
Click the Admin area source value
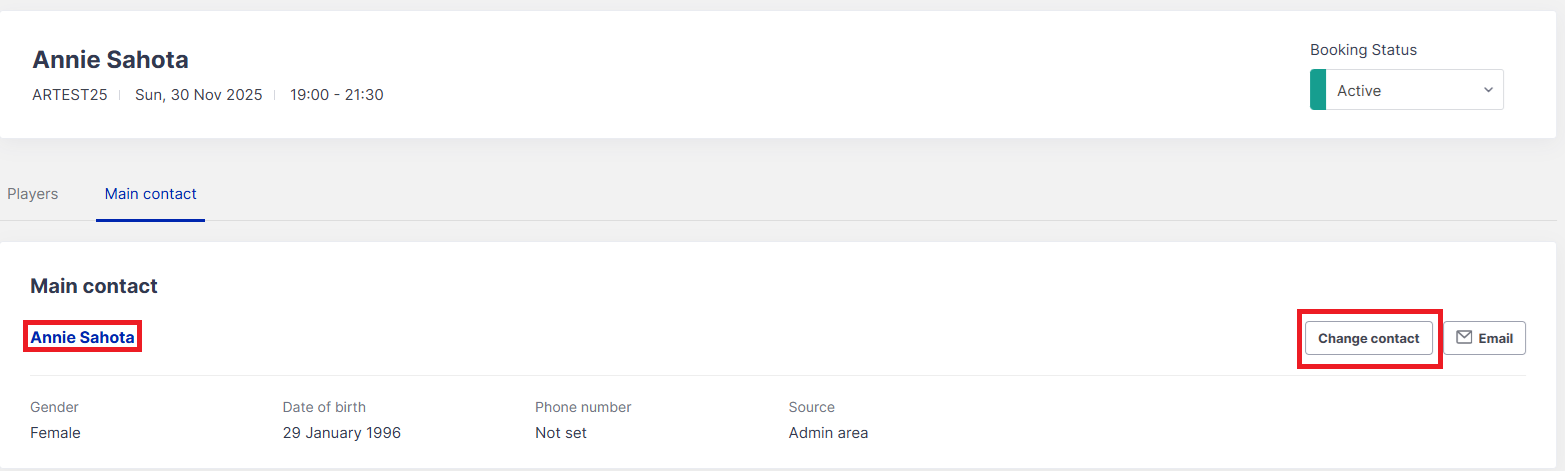coord(828,433)
